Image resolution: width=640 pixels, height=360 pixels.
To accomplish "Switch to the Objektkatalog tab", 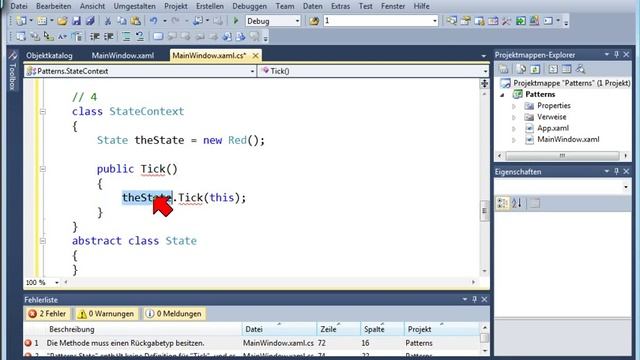I will pos(49,56).
